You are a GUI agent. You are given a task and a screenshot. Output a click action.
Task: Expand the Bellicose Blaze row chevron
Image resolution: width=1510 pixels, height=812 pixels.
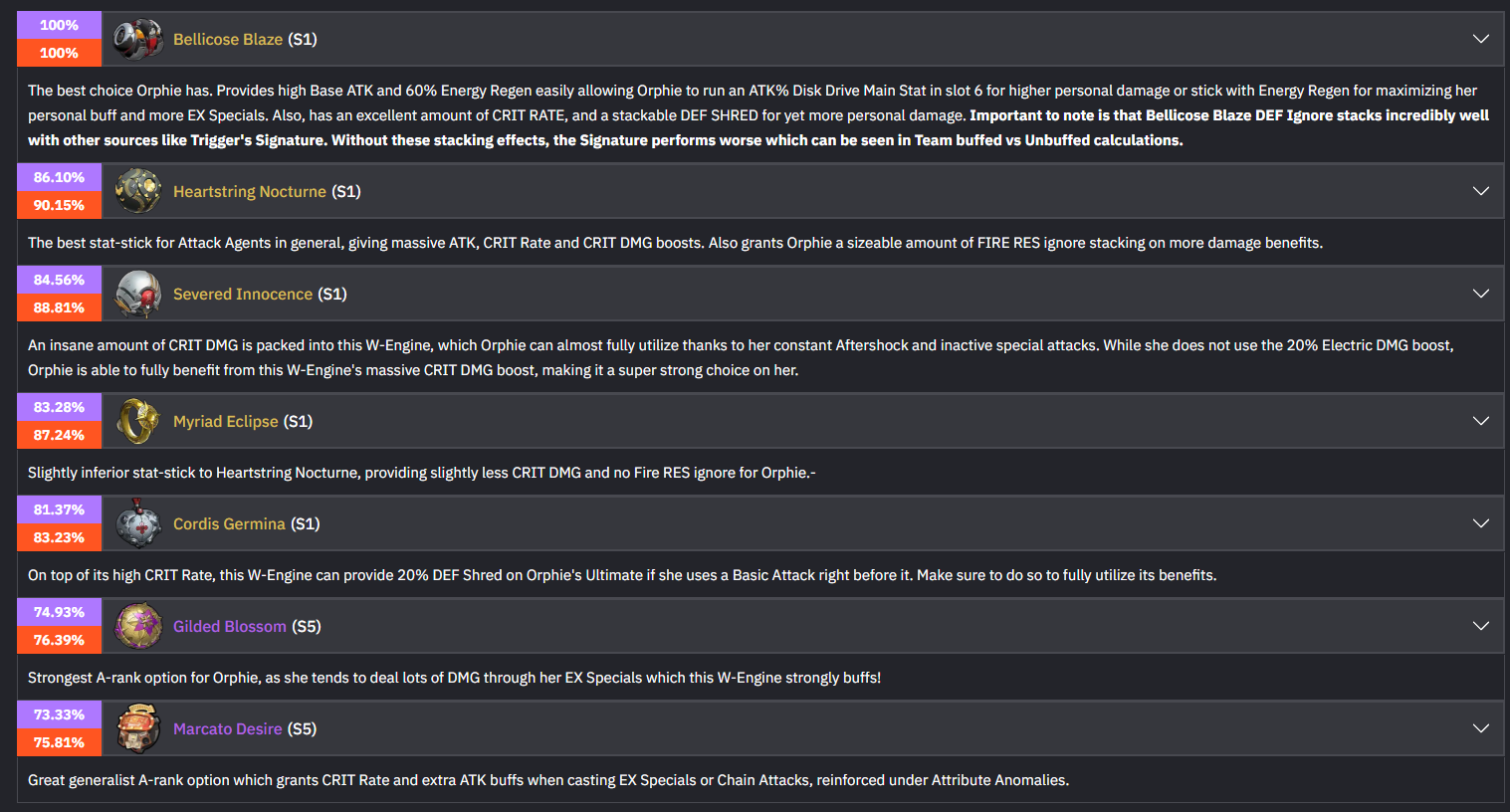pos(1480,40)
